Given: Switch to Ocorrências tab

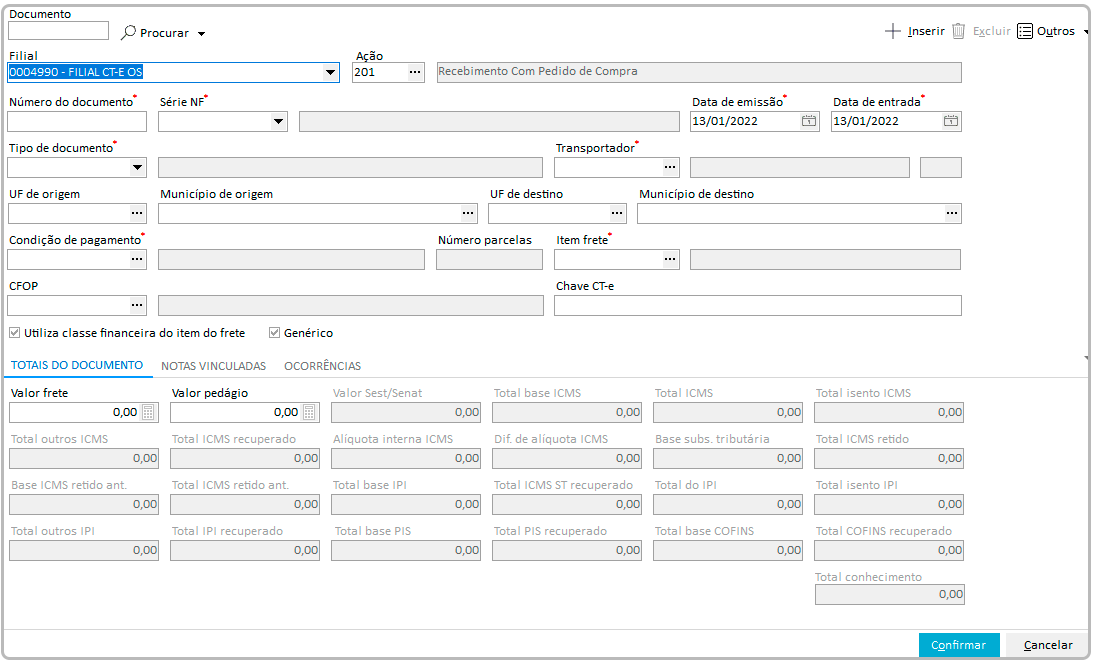Looking at the screenshot, I should tap(323, 366).
